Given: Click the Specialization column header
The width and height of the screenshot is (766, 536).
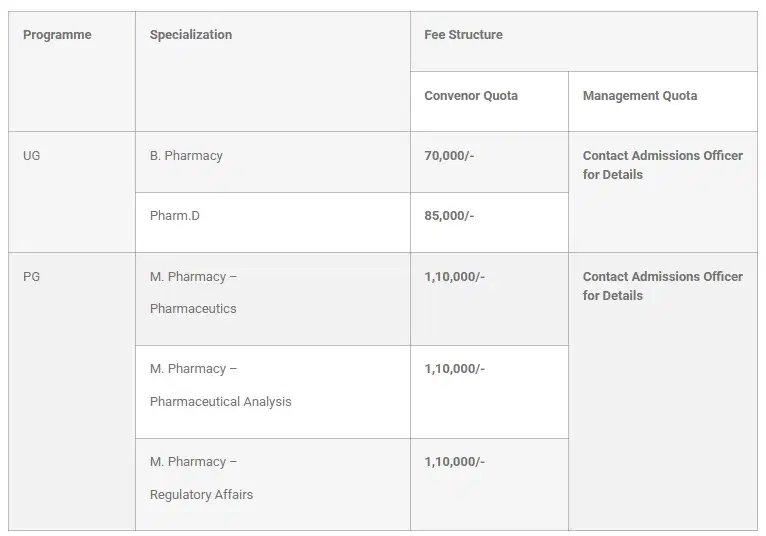Looking at the screenshot, I should tap(191, 35).
